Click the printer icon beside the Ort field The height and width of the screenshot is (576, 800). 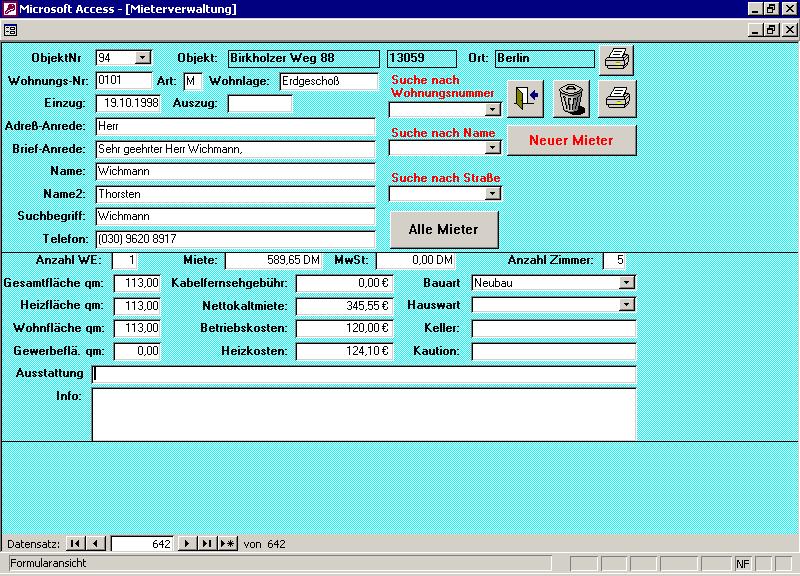click(616, 60)
